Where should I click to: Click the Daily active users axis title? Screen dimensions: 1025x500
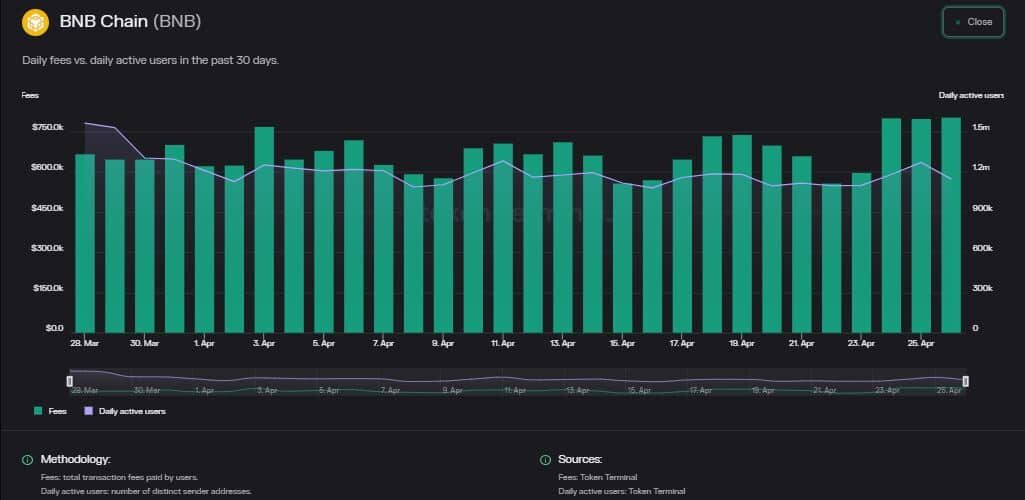971,95
